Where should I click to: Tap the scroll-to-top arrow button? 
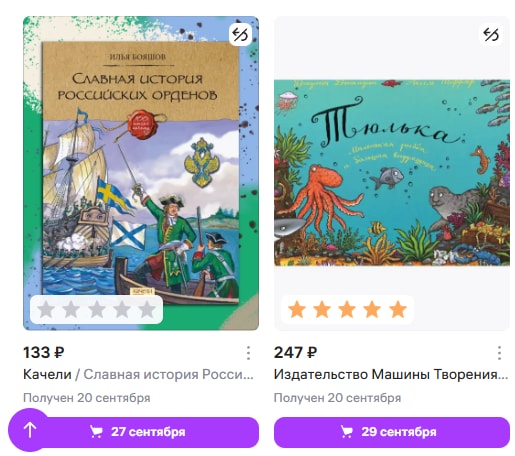coord(30,430)
